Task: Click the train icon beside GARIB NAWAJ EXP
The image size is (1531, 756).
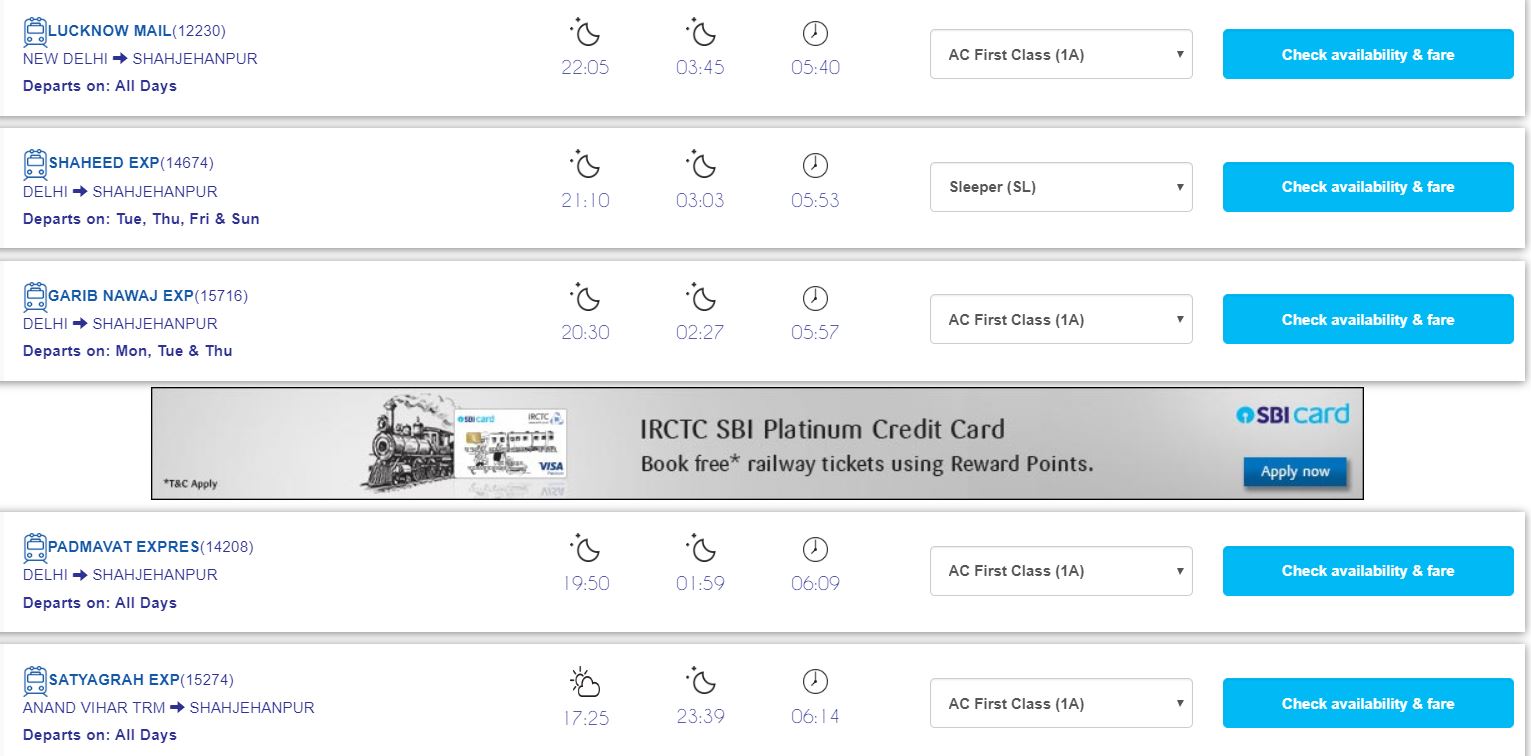Action: click(35, 297)
